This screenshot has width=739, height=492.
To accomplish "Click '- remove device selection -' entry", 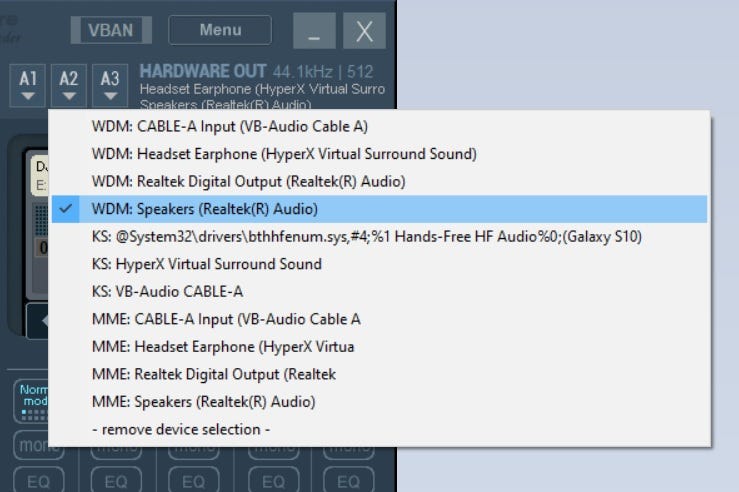I will [379, 429].
